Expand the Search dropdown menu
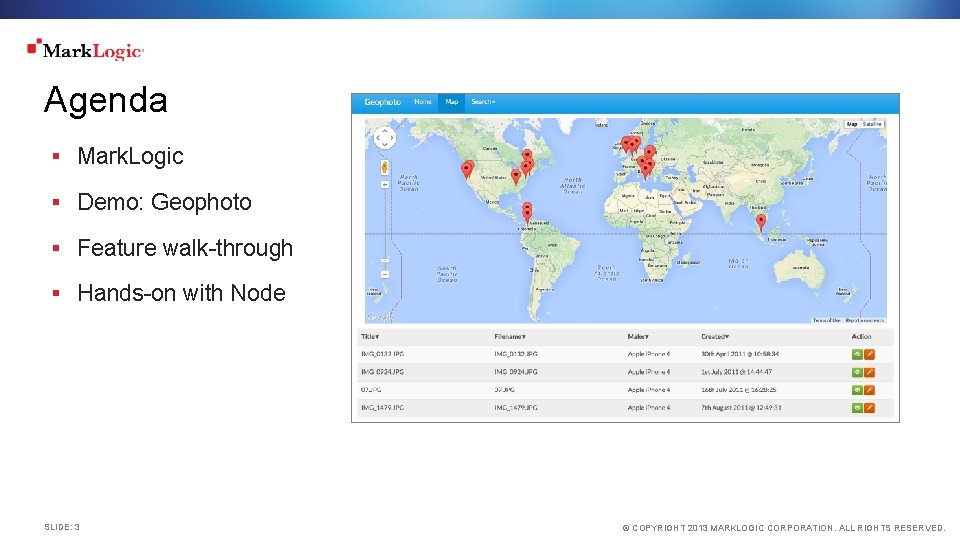960x540 pixels. 483,102
